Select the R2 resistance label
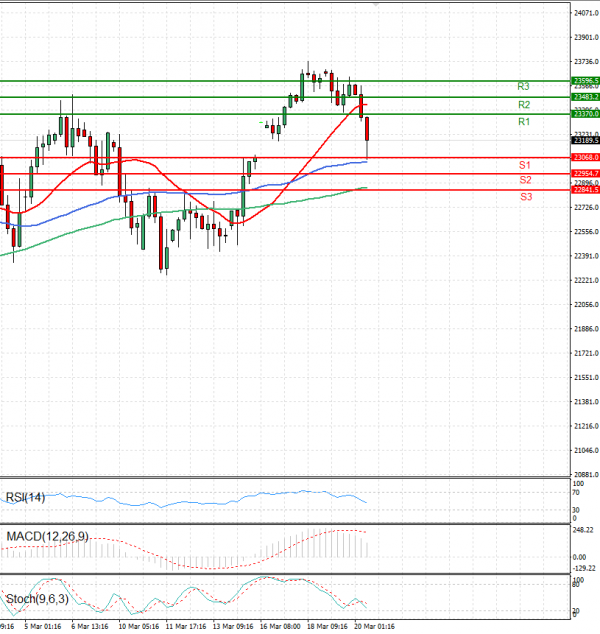The image size is (600, 634). (524, 105)
